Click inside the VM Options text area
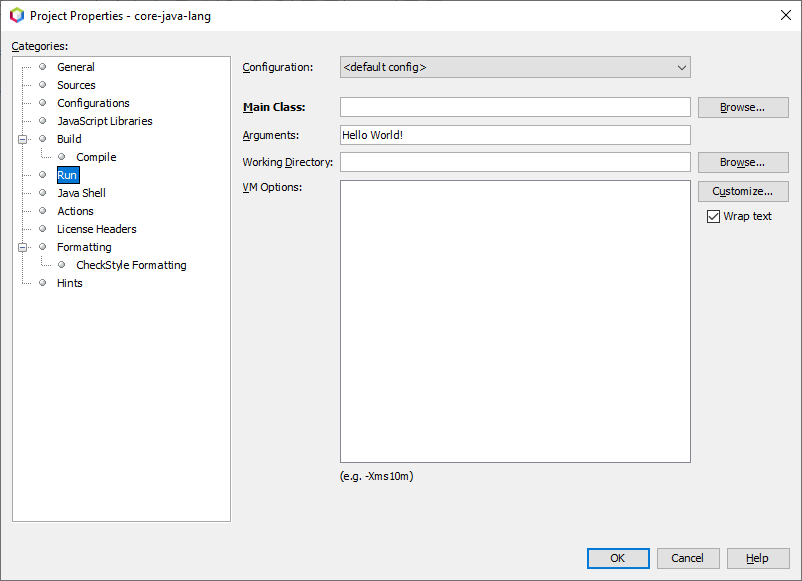The width and height of the screenshot is (802, 581). coord(515,321)
